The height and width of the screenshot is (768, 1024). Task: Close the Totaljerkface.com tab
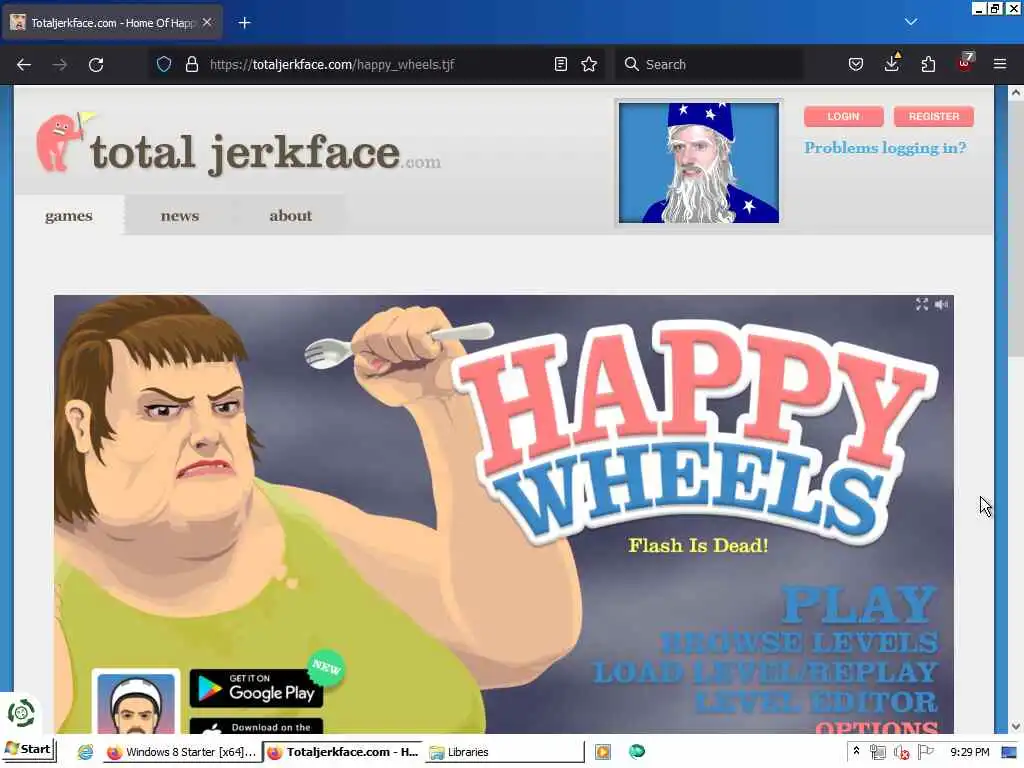coord(207,22)
